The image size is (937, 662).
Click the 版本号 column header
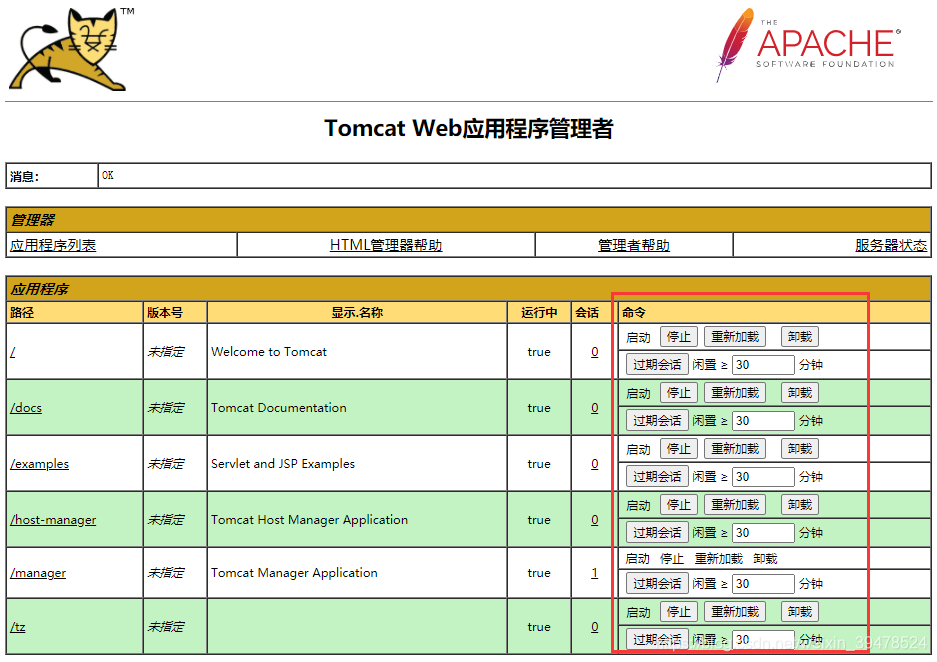click(x=165, y=312)
